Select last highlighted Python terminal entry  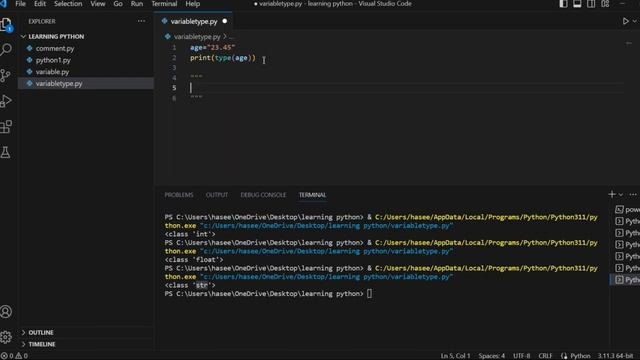(x=627, y=280)
